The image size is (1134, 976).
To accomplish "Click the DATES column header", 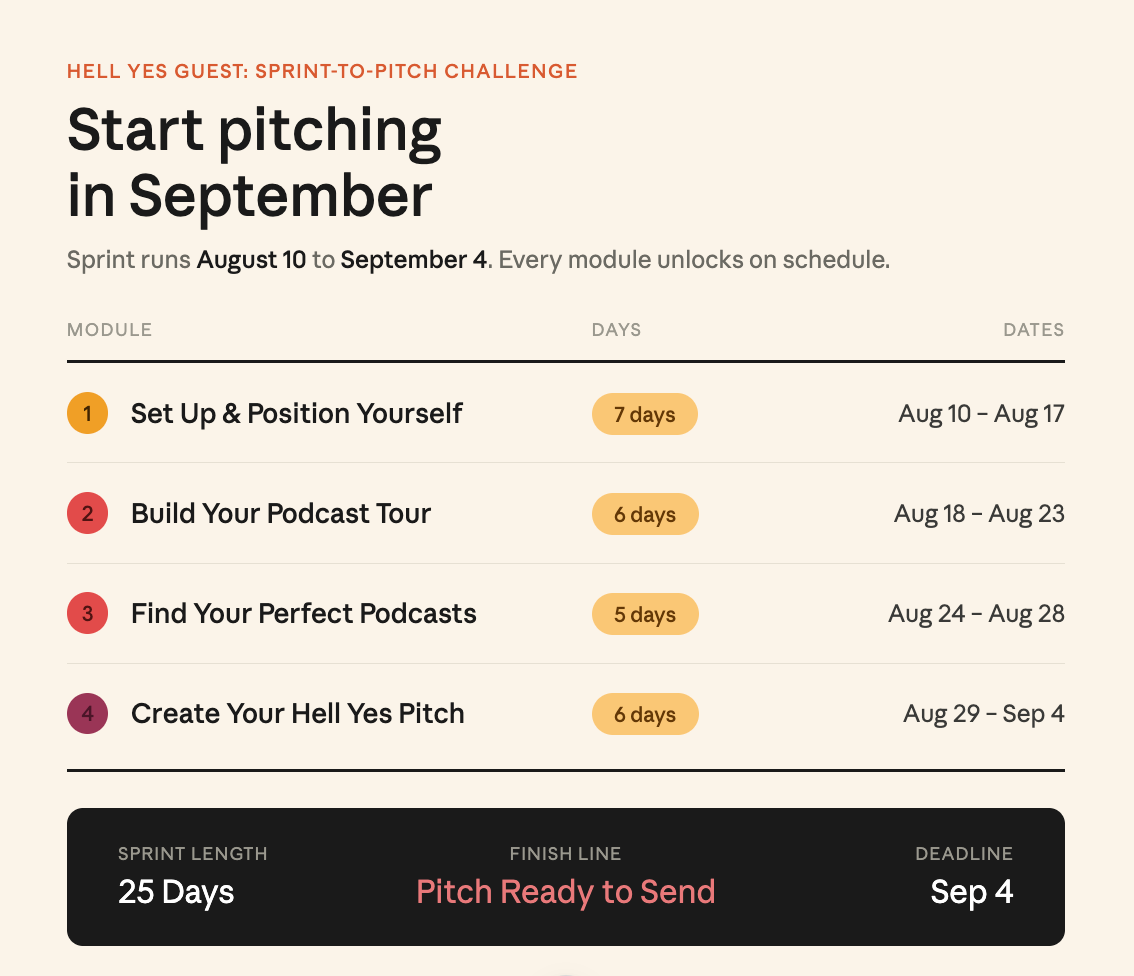I will coord(1033,330).
